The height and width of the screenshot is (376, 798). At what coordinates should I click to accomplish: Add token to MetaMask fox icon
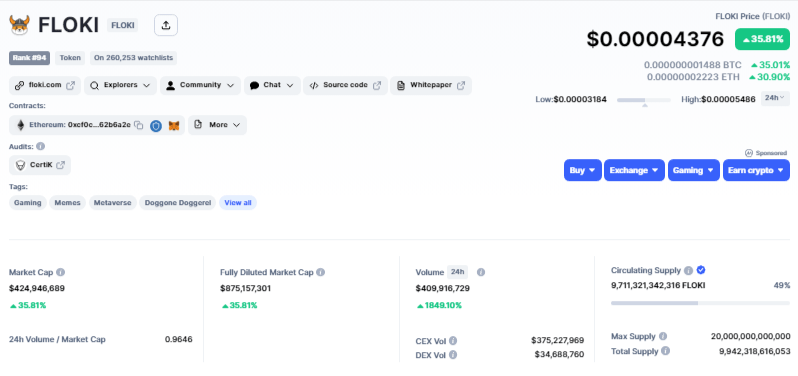174,126
